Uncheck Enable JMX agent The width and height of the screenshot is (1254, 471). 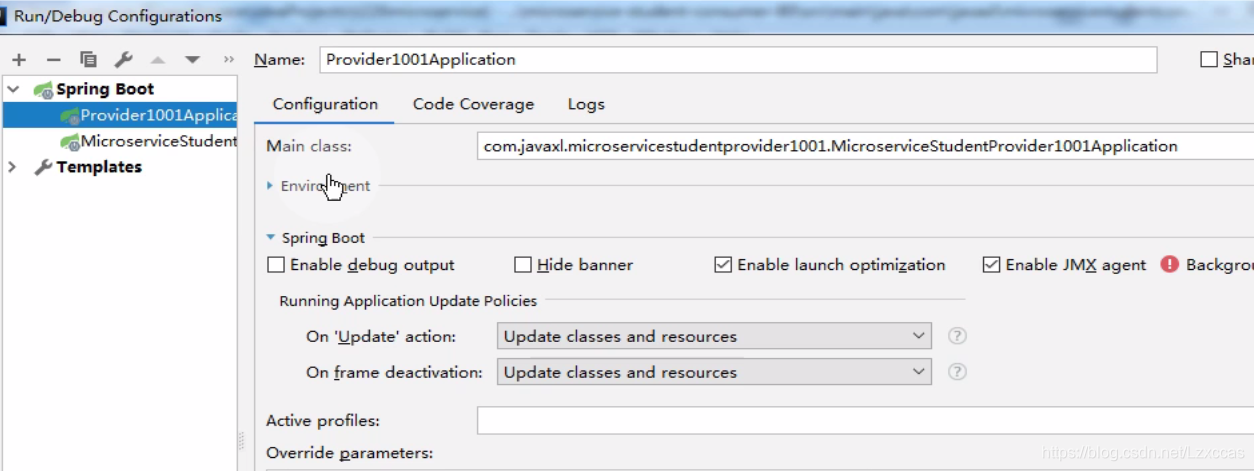point(991,265)
